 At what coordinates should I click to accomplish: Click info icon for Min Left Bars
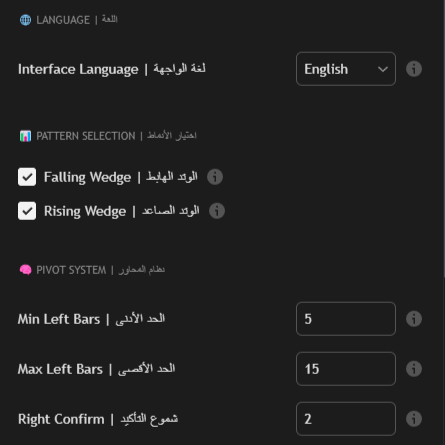(414, 319)
